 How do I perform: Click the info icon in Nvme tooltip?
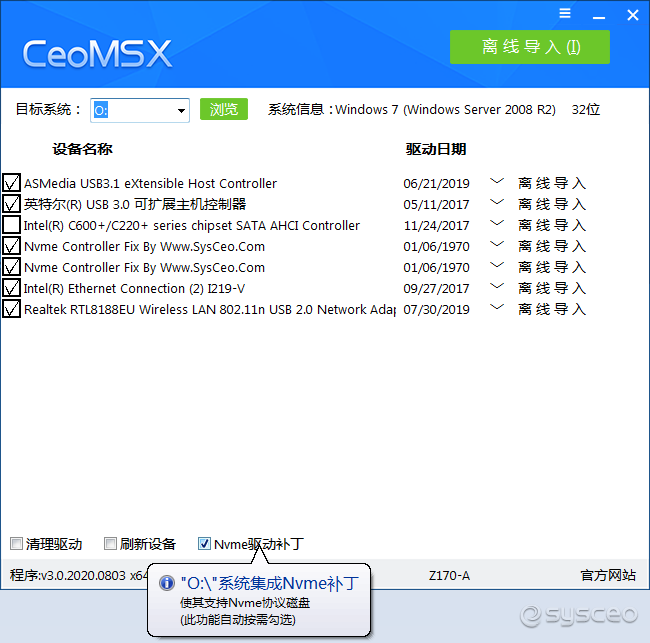[167, 583]
